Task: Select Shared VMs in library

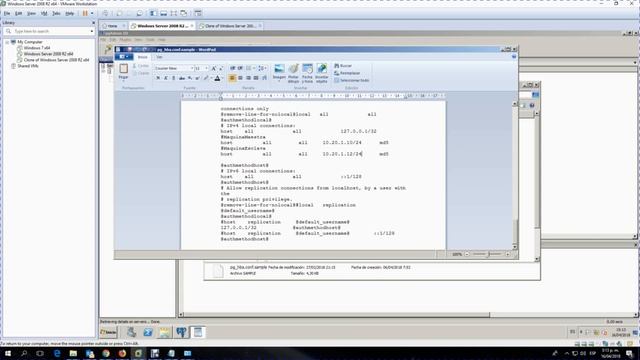Action: 27,66
